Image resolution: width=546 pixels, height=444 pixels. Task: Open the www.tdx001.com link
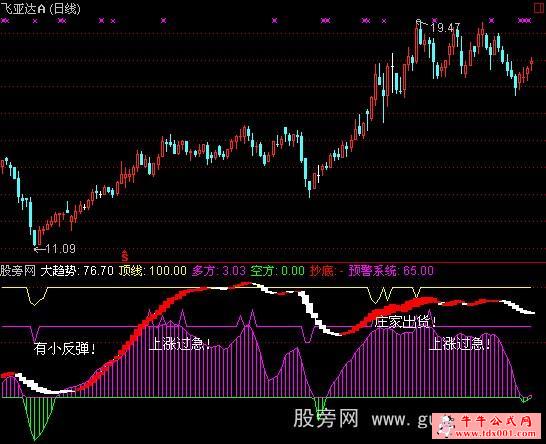[495, 434]
